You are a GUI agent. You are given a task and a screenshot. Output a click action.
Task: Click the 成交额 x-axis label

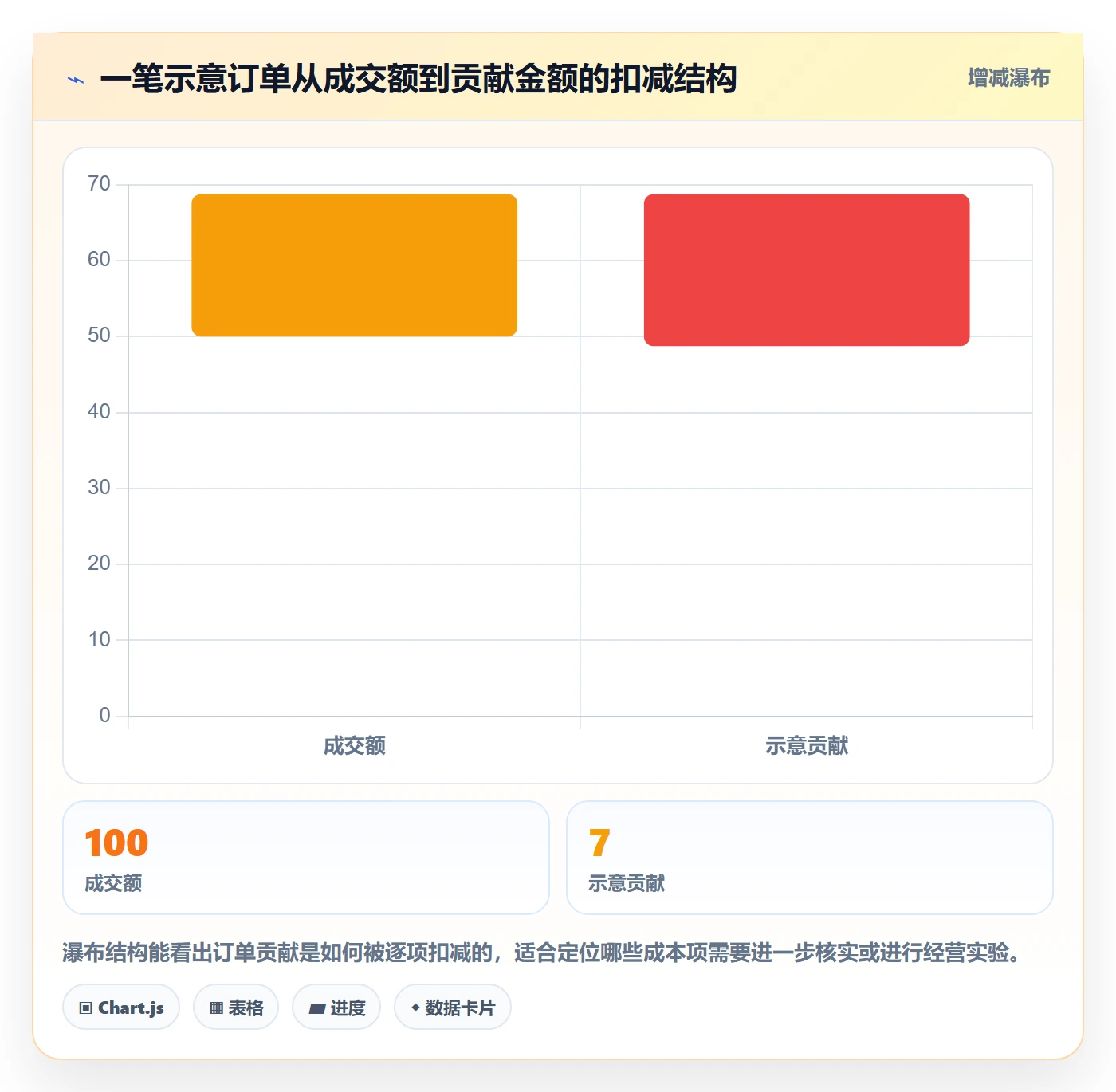tap(355, 746)
